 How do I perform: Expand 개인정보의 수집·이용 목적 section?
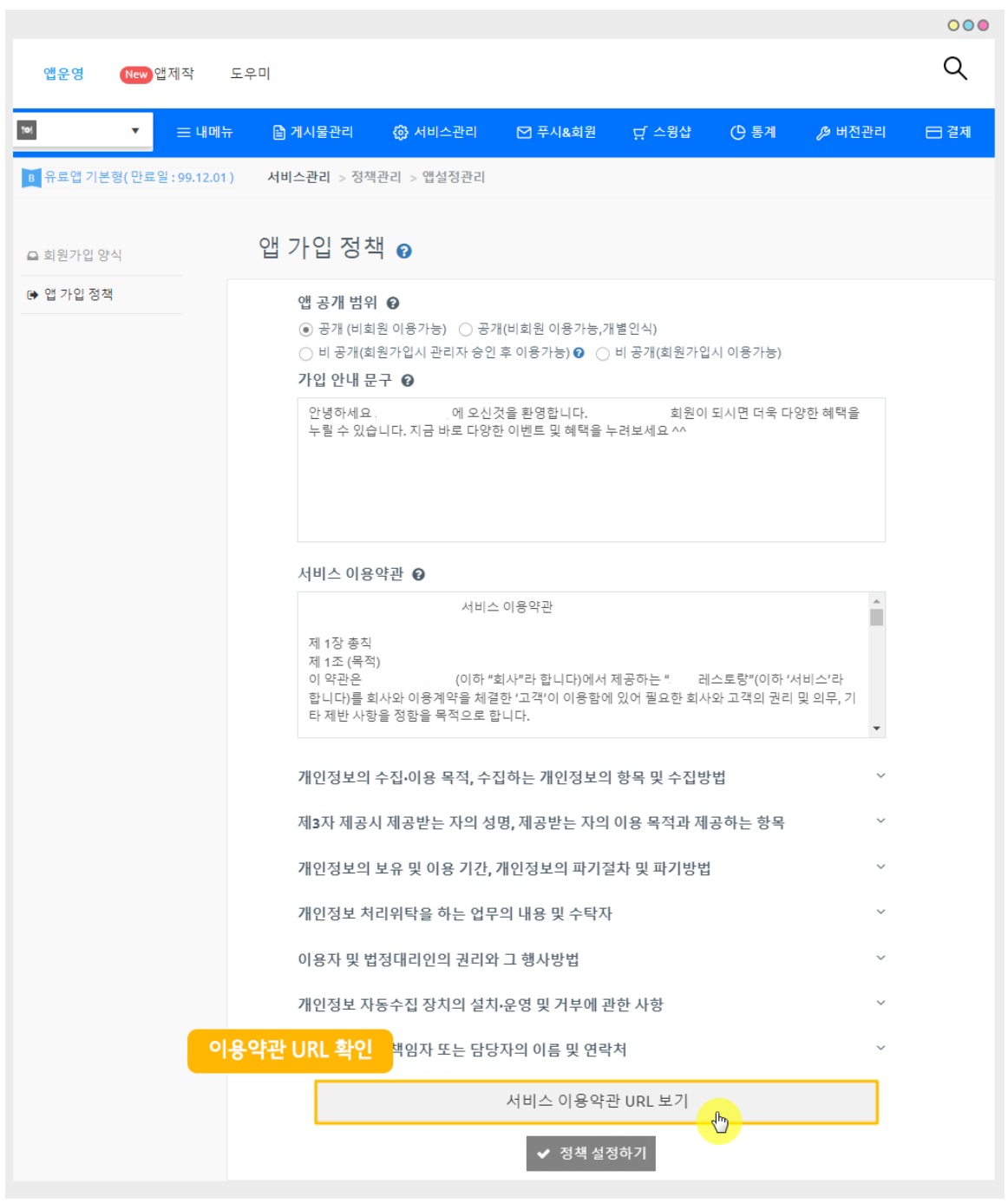tap(880, 776)
